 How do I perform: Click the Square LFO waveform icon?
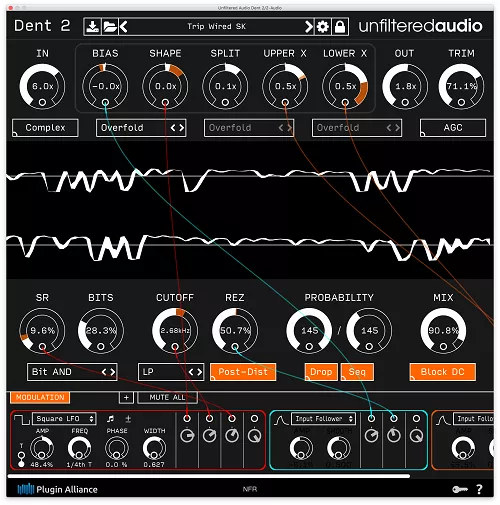tap(22, 419)
